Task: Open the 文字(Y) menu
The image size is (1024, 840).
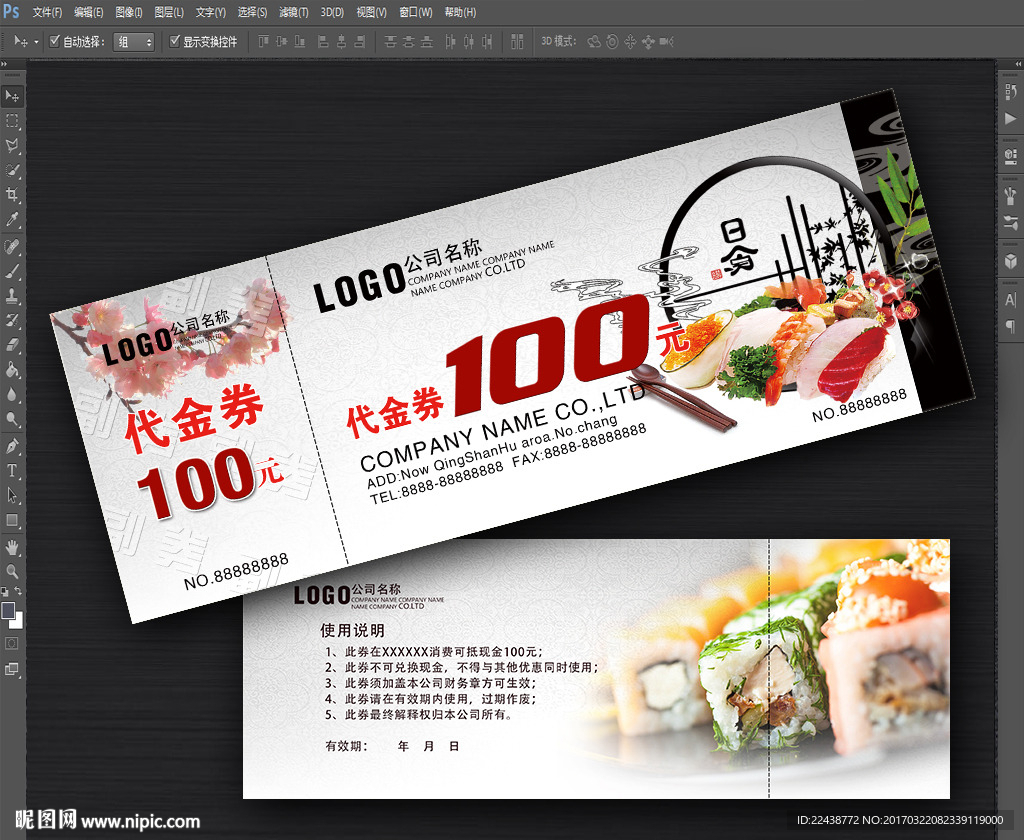Action: [210, 12]
